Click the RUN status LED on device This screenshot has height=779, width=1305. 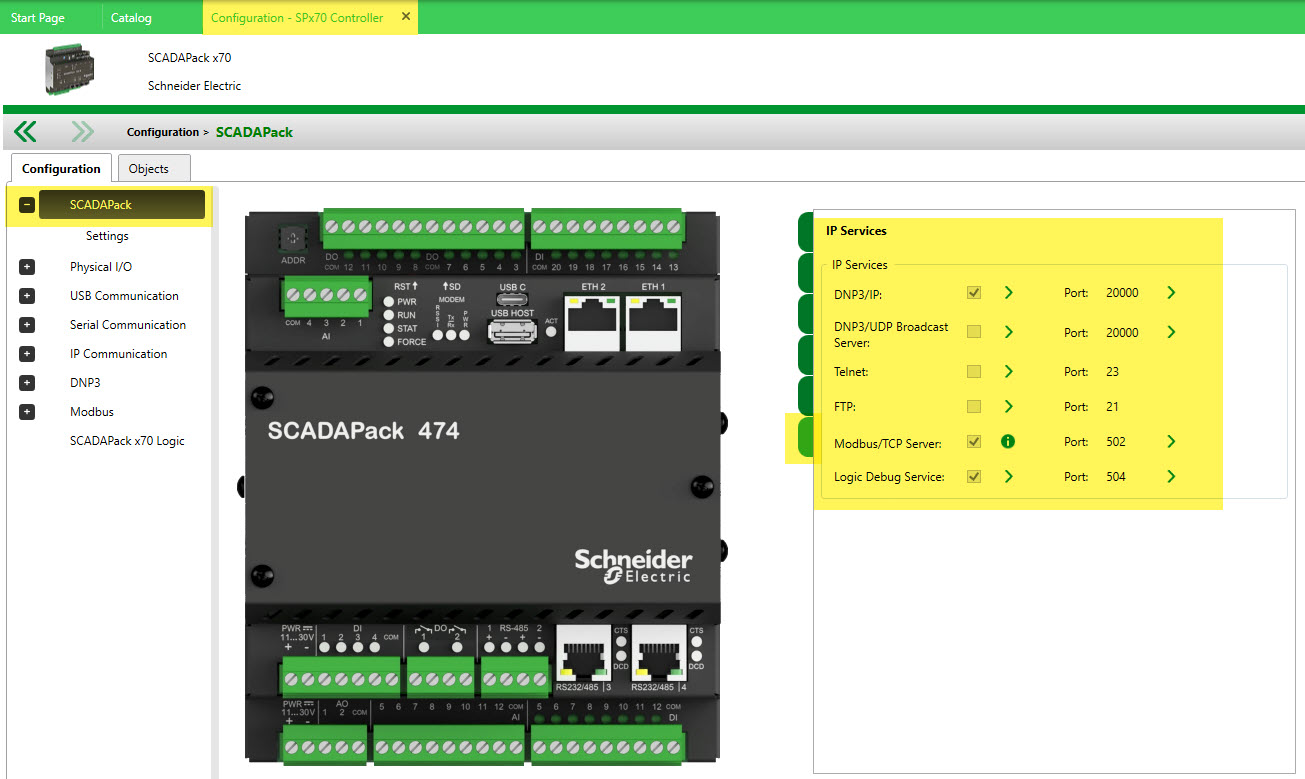[388, 315]
